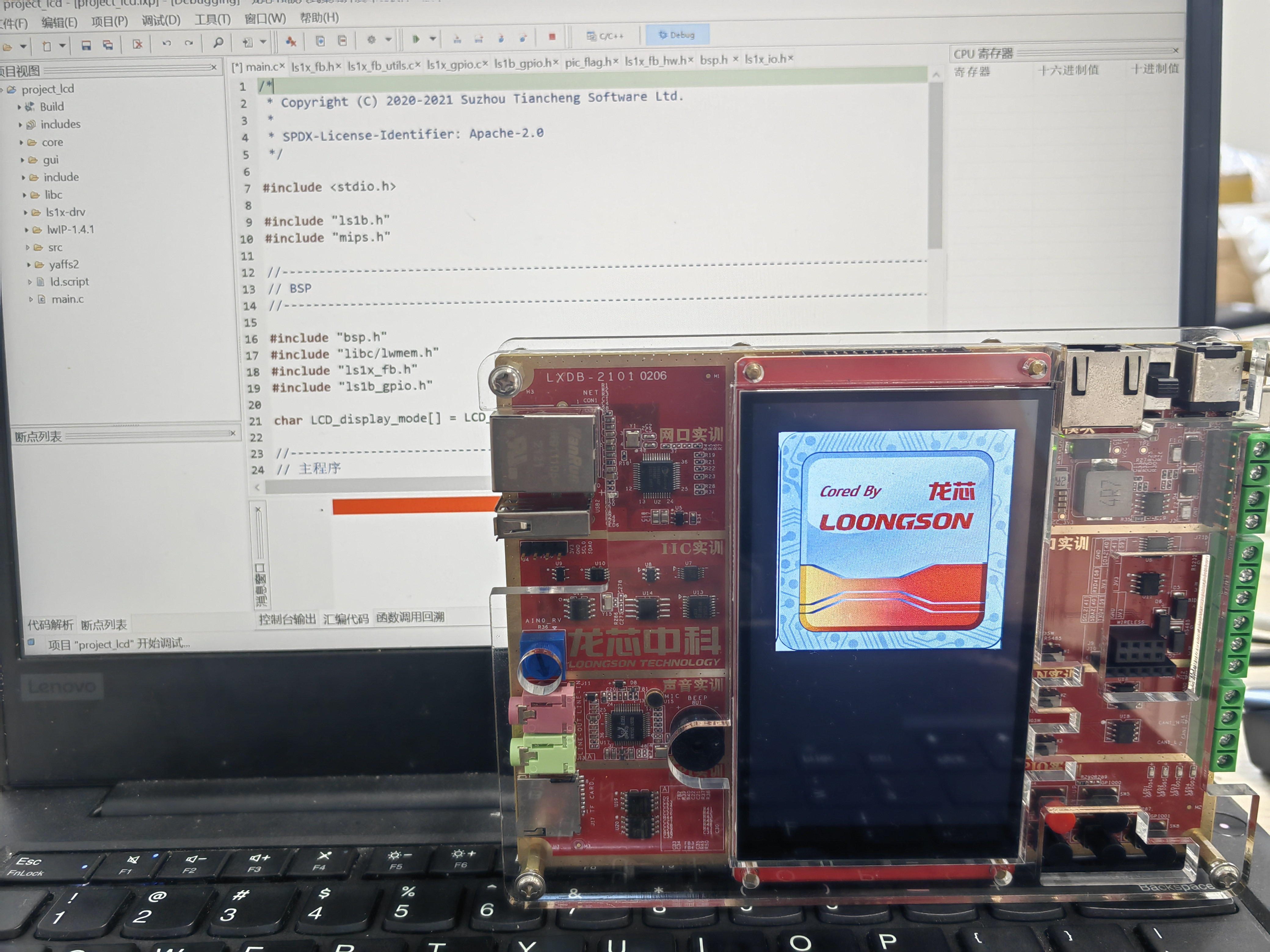Open the 汇编代码 bottom tab
The image size is (1270, 952).
click(x=346, y=618)
